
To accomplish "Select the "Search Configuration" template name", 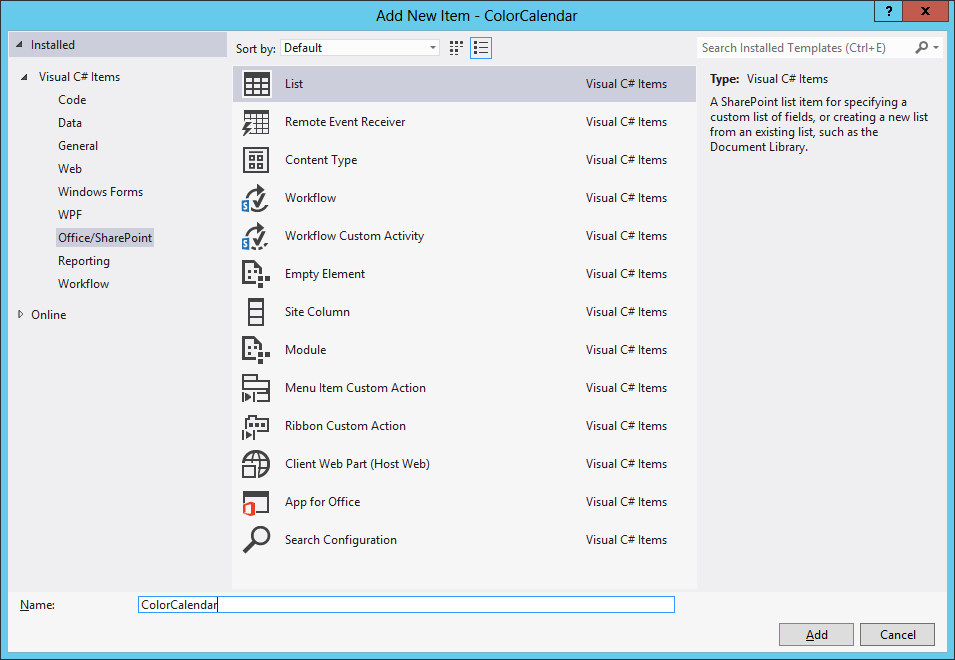I will tap(340, 540).
